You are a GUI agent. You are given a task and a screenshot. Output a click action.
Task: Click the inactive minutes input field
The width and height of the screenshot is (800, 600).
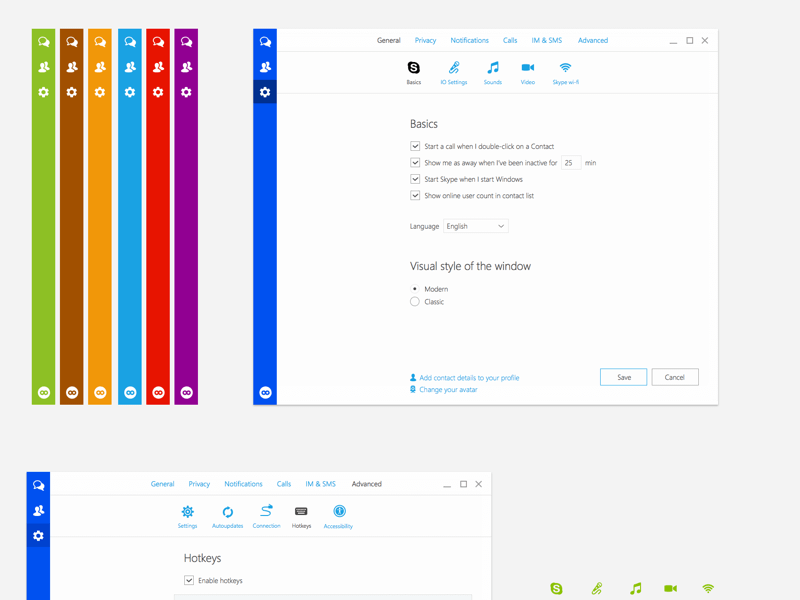tap(570, 162)
